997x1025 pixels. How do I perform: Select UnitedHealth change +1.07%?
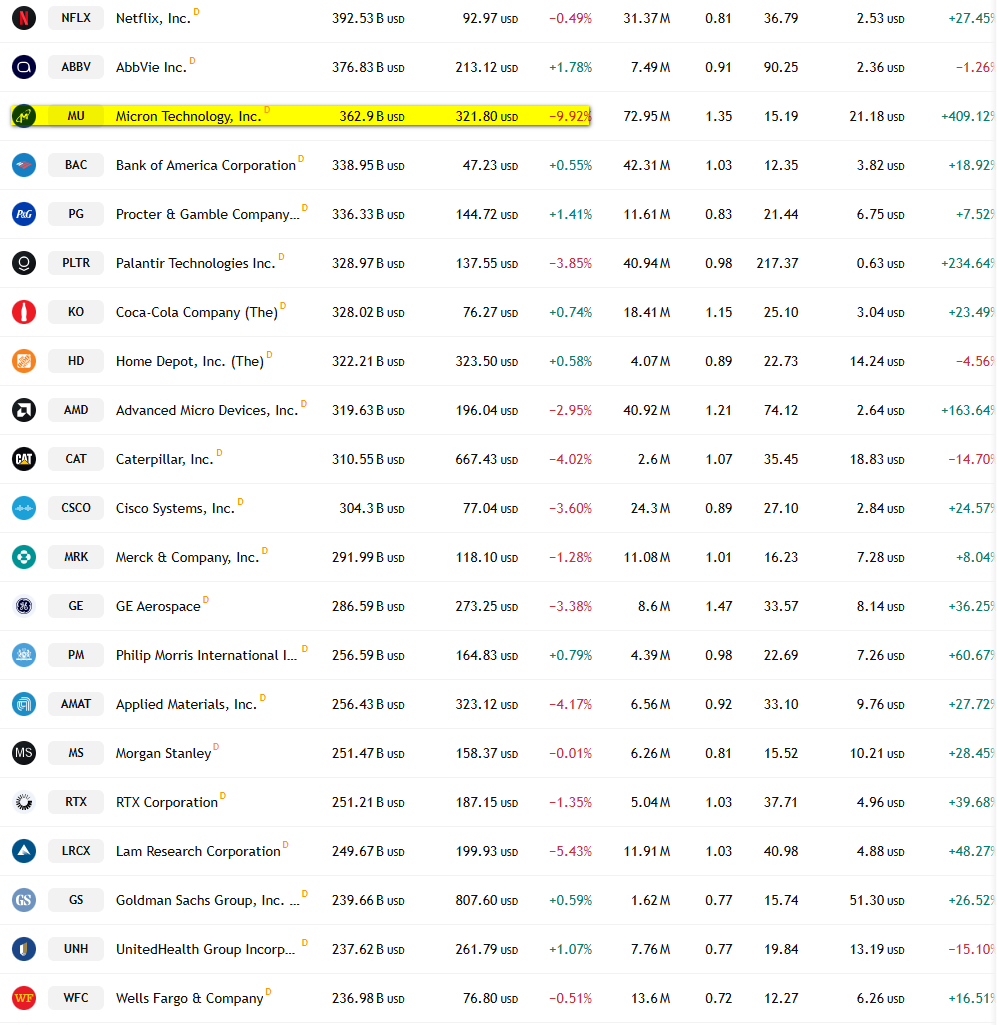[x=570, y=950]
